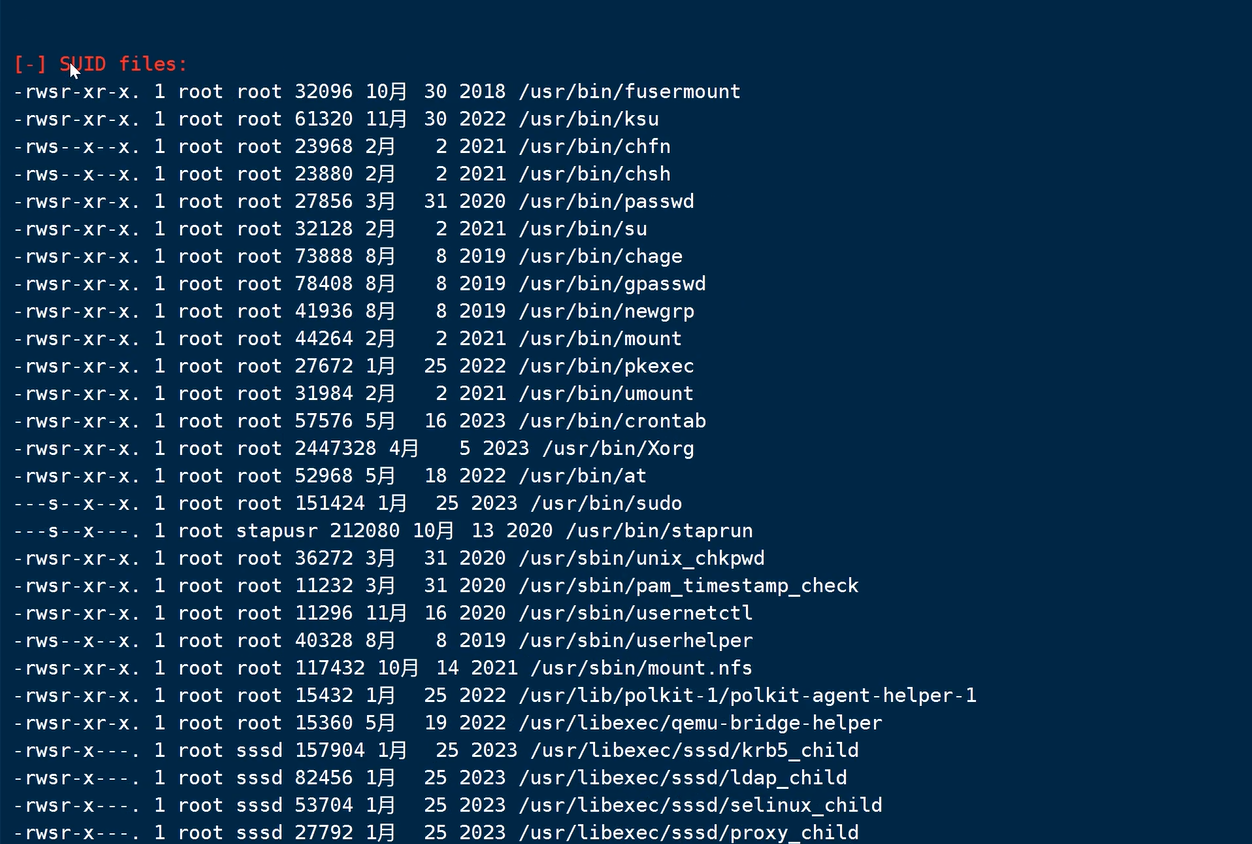This screenshot has height=844, width=1252.
Task: Click the /usr/bin/sudo path
Action: (x=606, y=504)
